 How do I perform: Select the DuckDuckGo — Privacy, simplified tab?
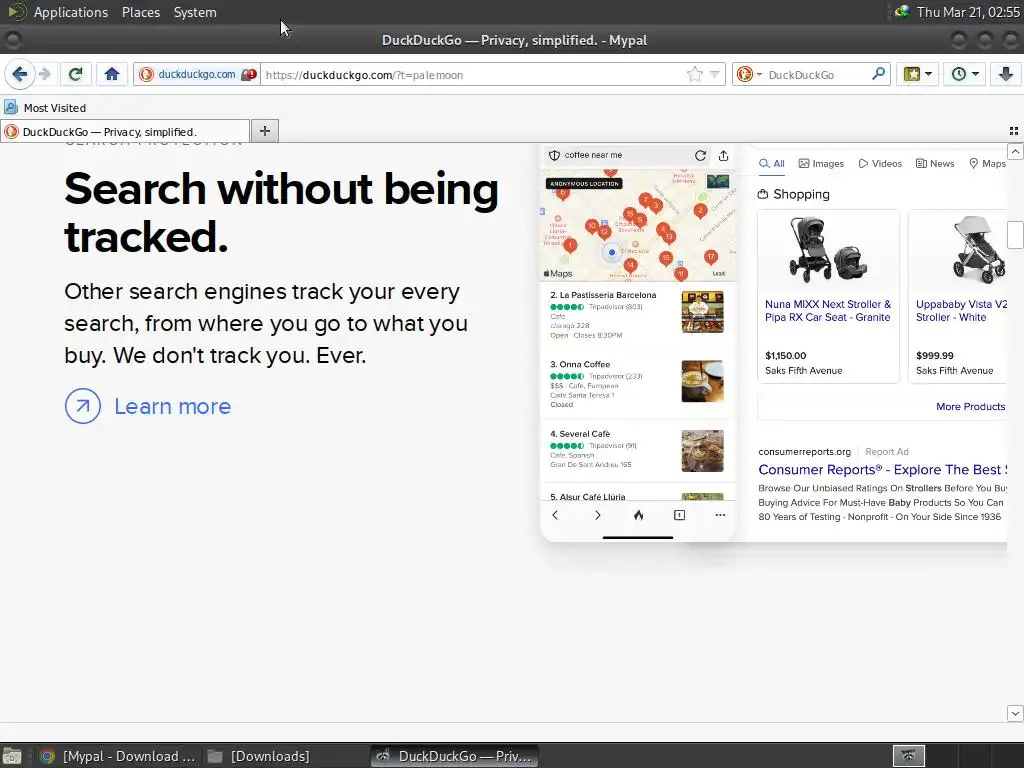[125, 131]
